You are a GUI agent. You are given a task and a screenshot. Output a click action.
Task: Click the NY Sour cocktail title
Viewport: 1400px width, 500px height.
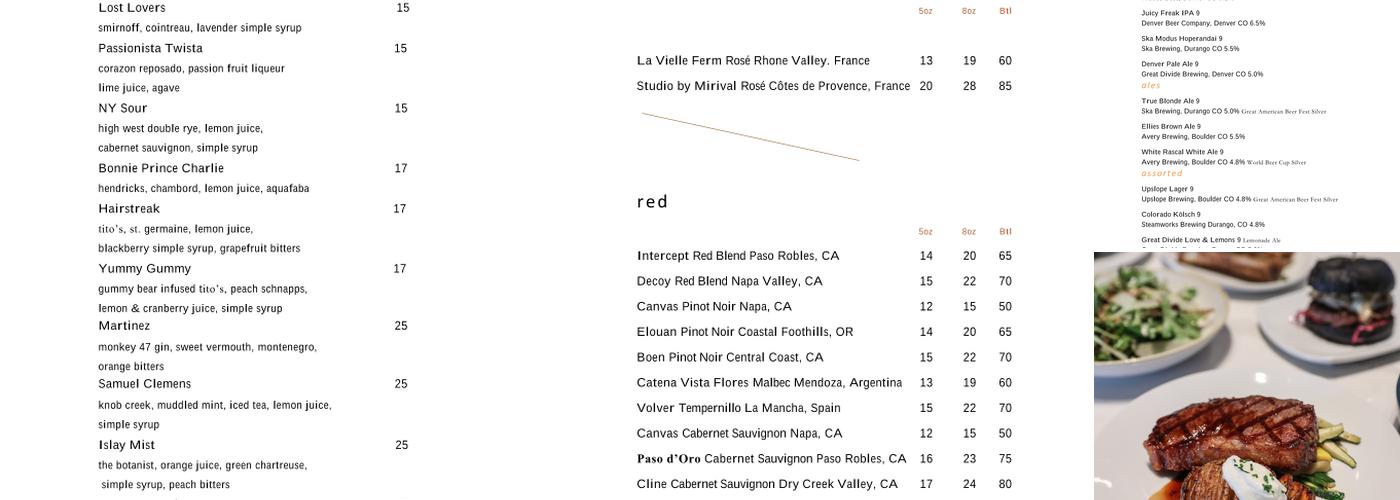(122, 108)
